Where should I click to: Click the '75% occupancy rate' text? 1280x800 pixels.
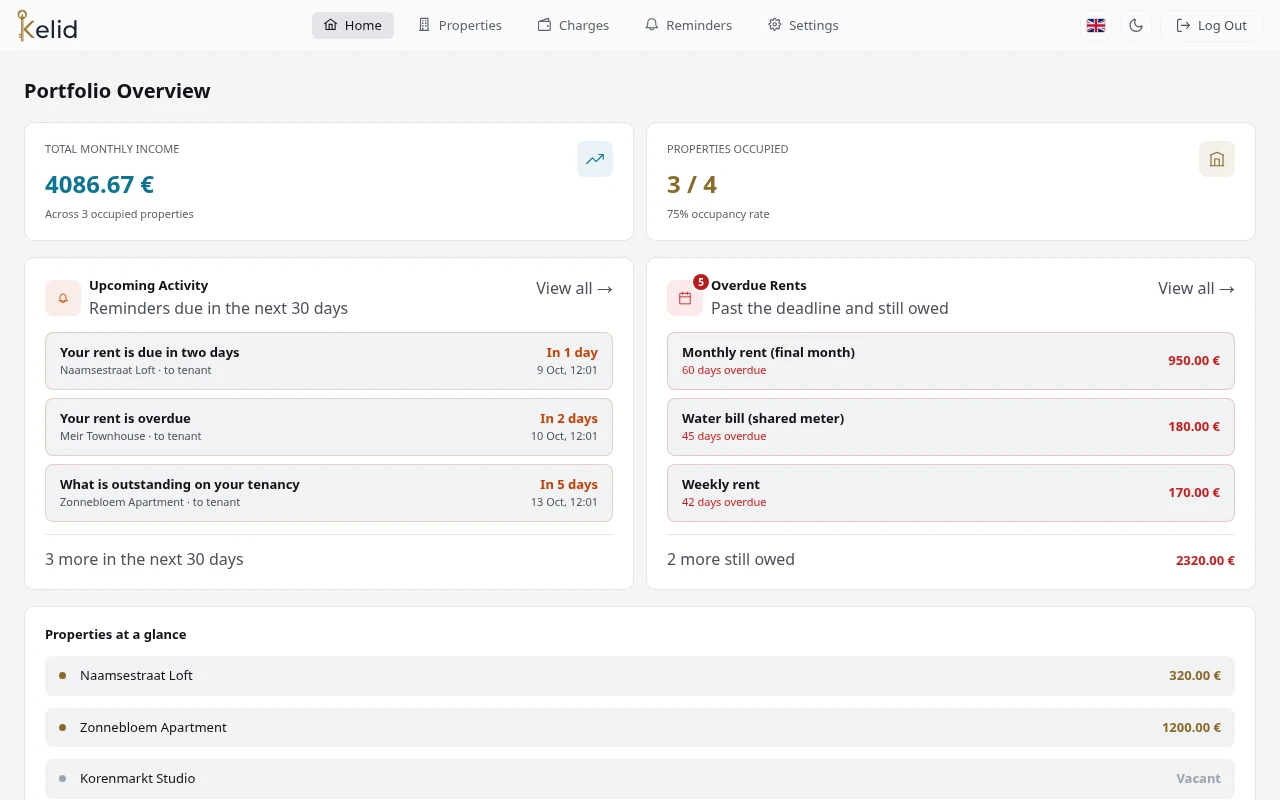click(x=718, y=214)
